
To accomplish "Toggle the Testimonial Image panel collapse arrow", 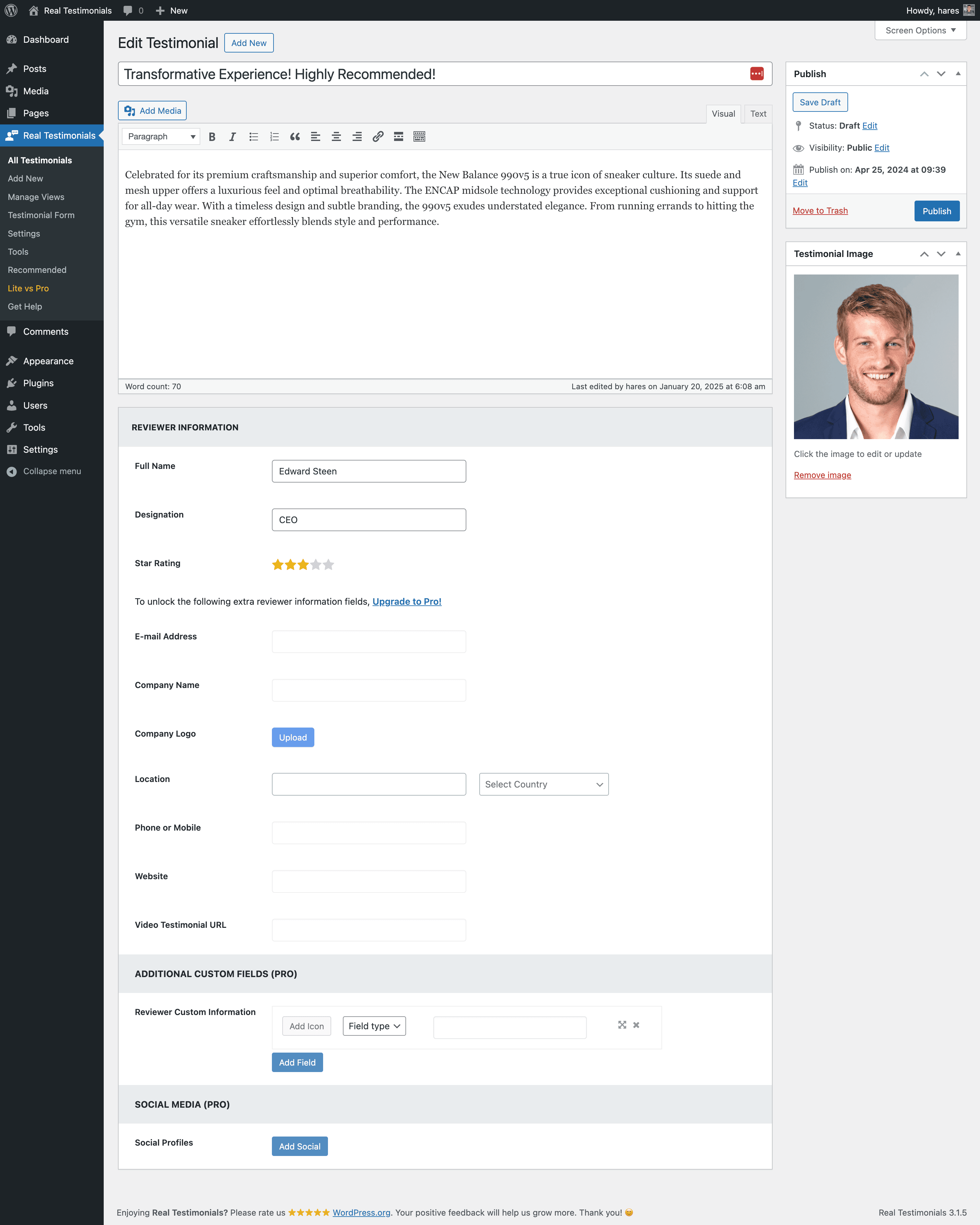I will pos(958,254).
